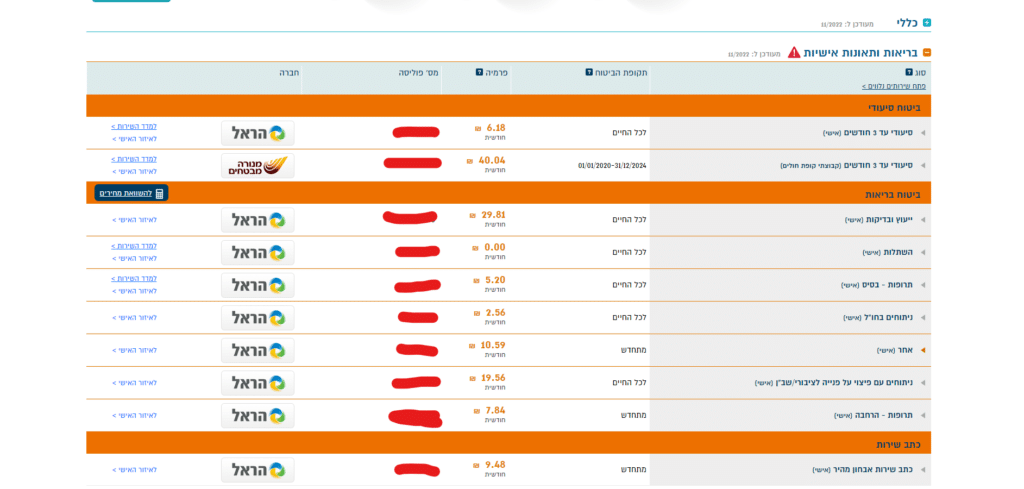Viewport: 1024px width, 489px height.
Task: Expand the ניתוחים בחו"ל row arrow
Action: click(x=923, y=317)
